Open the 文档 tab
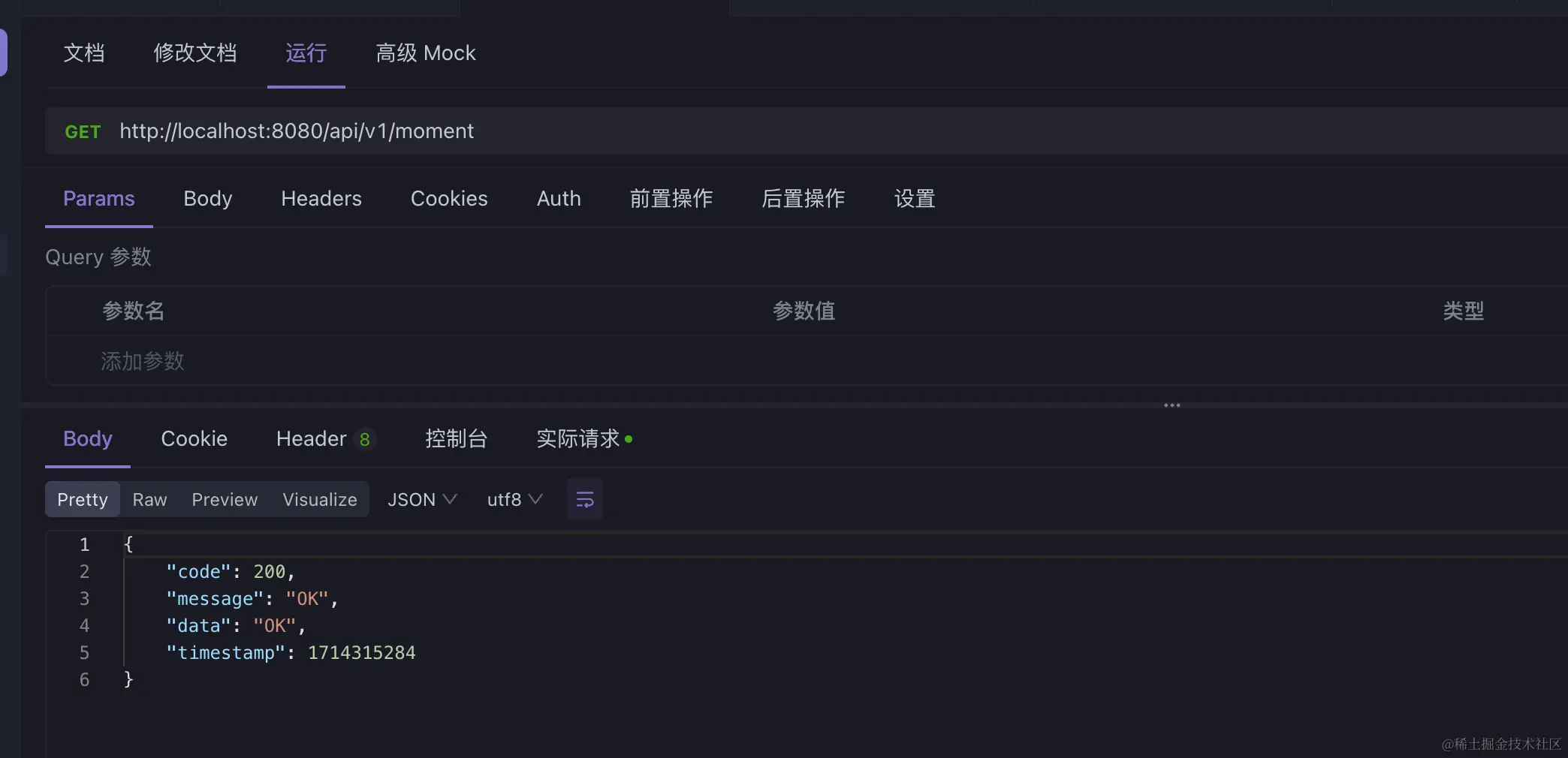Screen dimensions: 1568x758 (84, 53)
